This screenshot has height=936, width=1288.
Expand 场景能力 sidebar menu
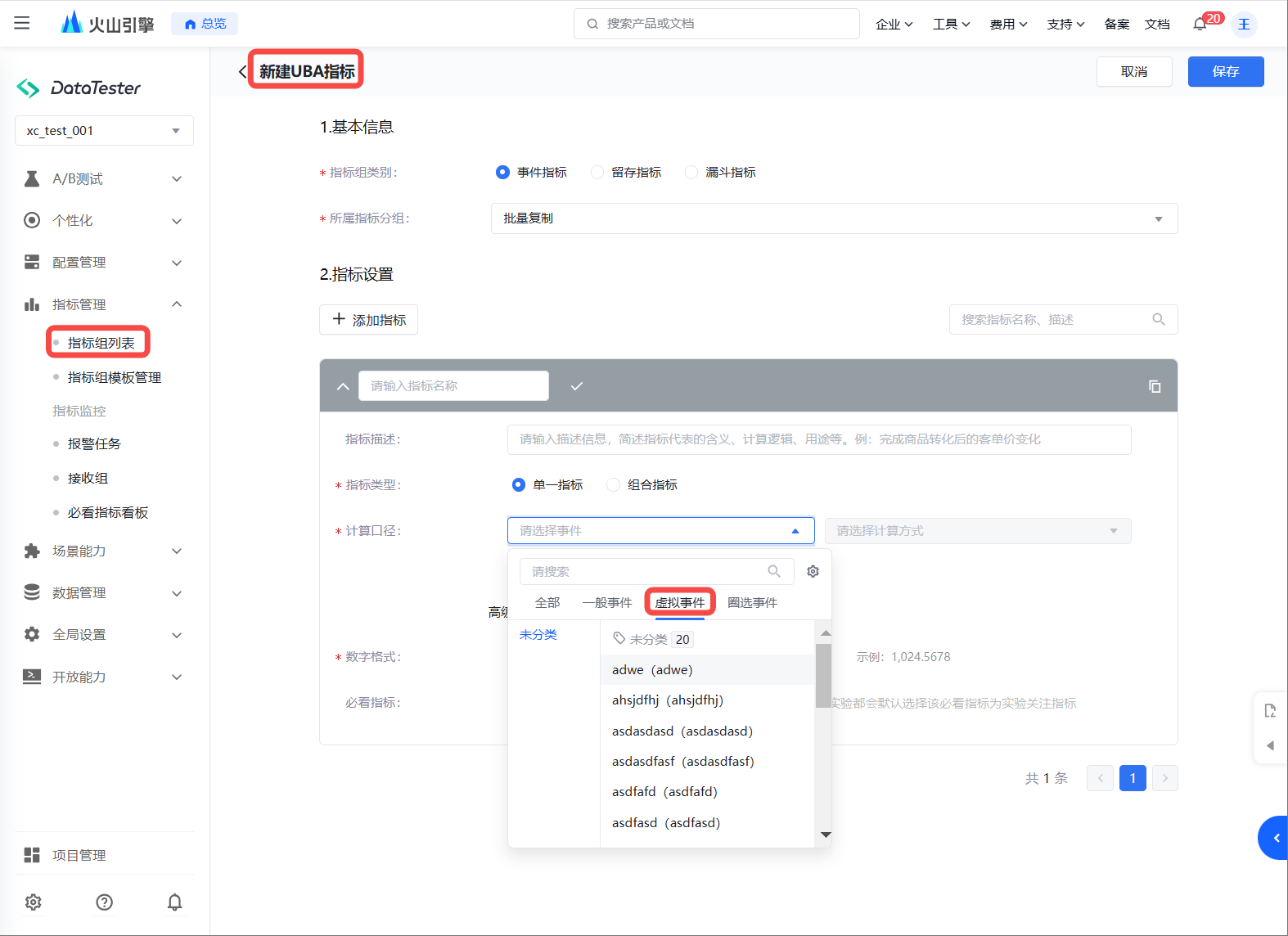tap(104, 551)
